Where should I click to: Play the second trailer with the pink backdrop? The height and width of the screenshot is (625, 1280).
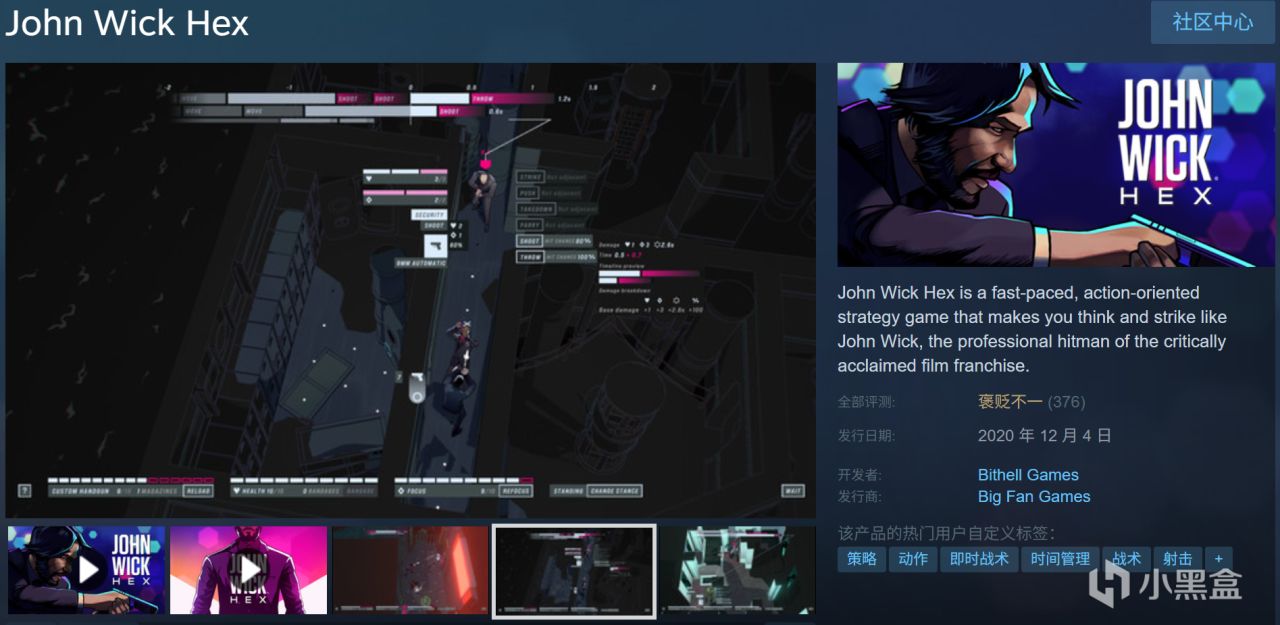coord(249,570)
